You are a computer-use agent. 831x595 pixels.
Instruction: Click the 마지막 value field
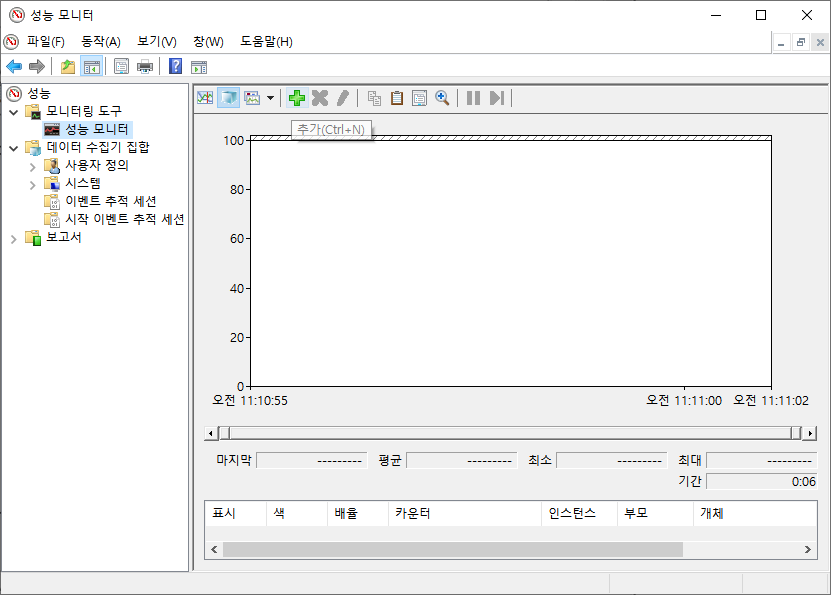pos(312,460)
